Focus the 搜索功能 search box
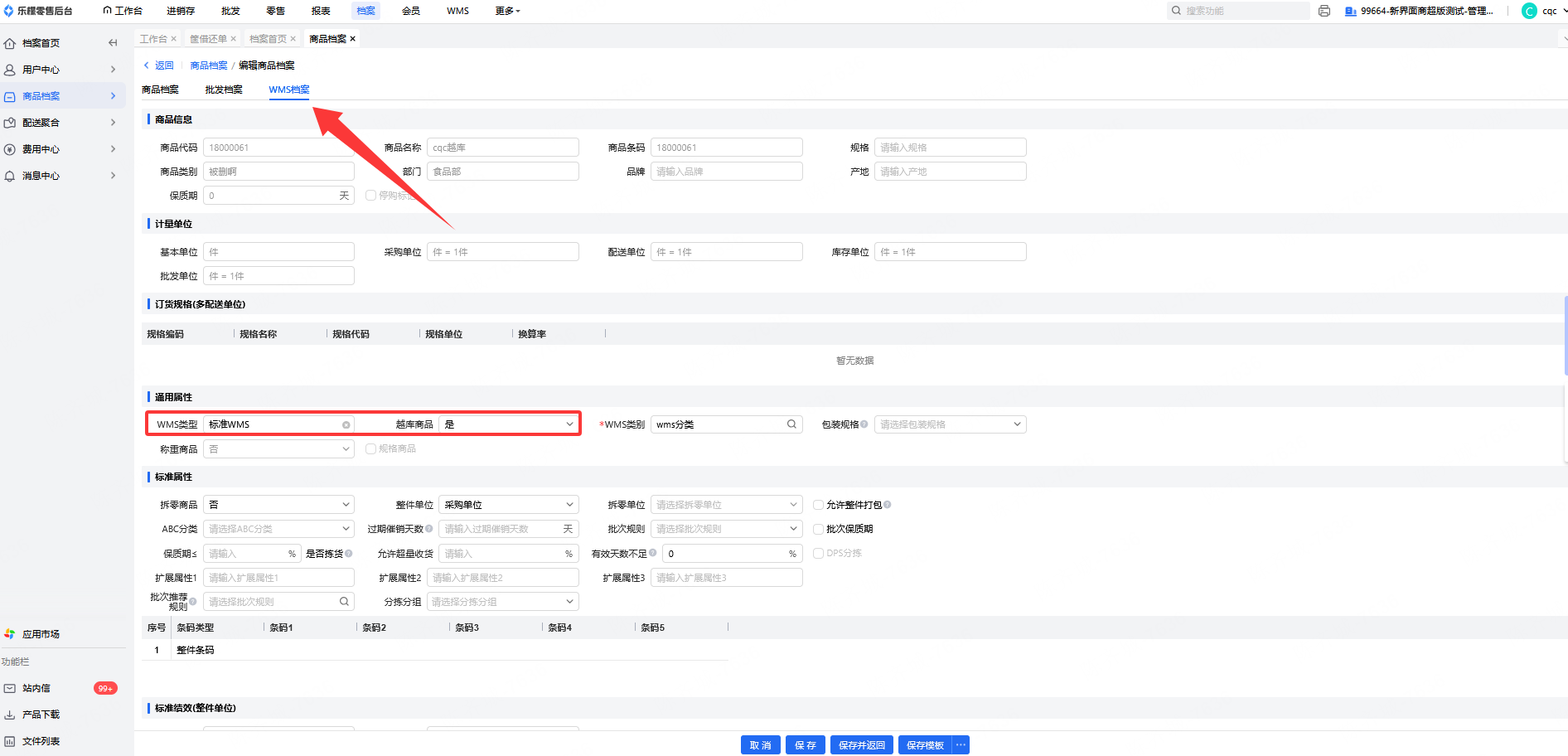 point(1238,11)
